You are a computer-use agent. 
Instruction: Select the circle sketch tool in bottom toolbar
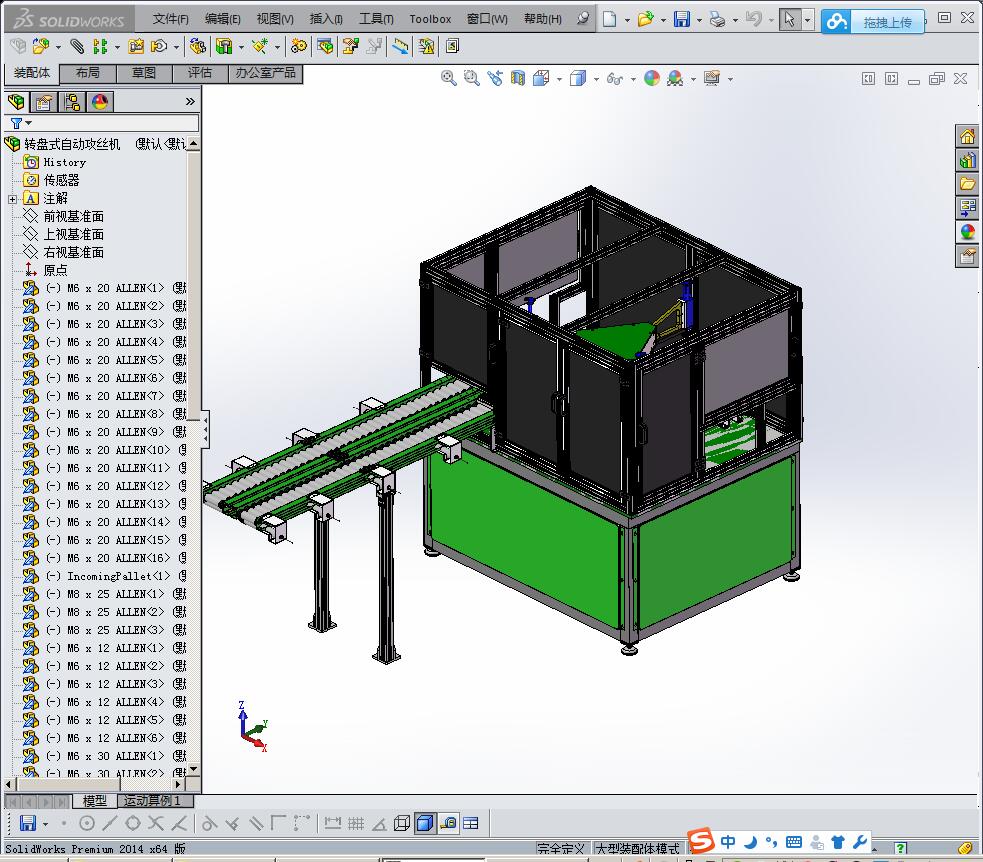87,823
